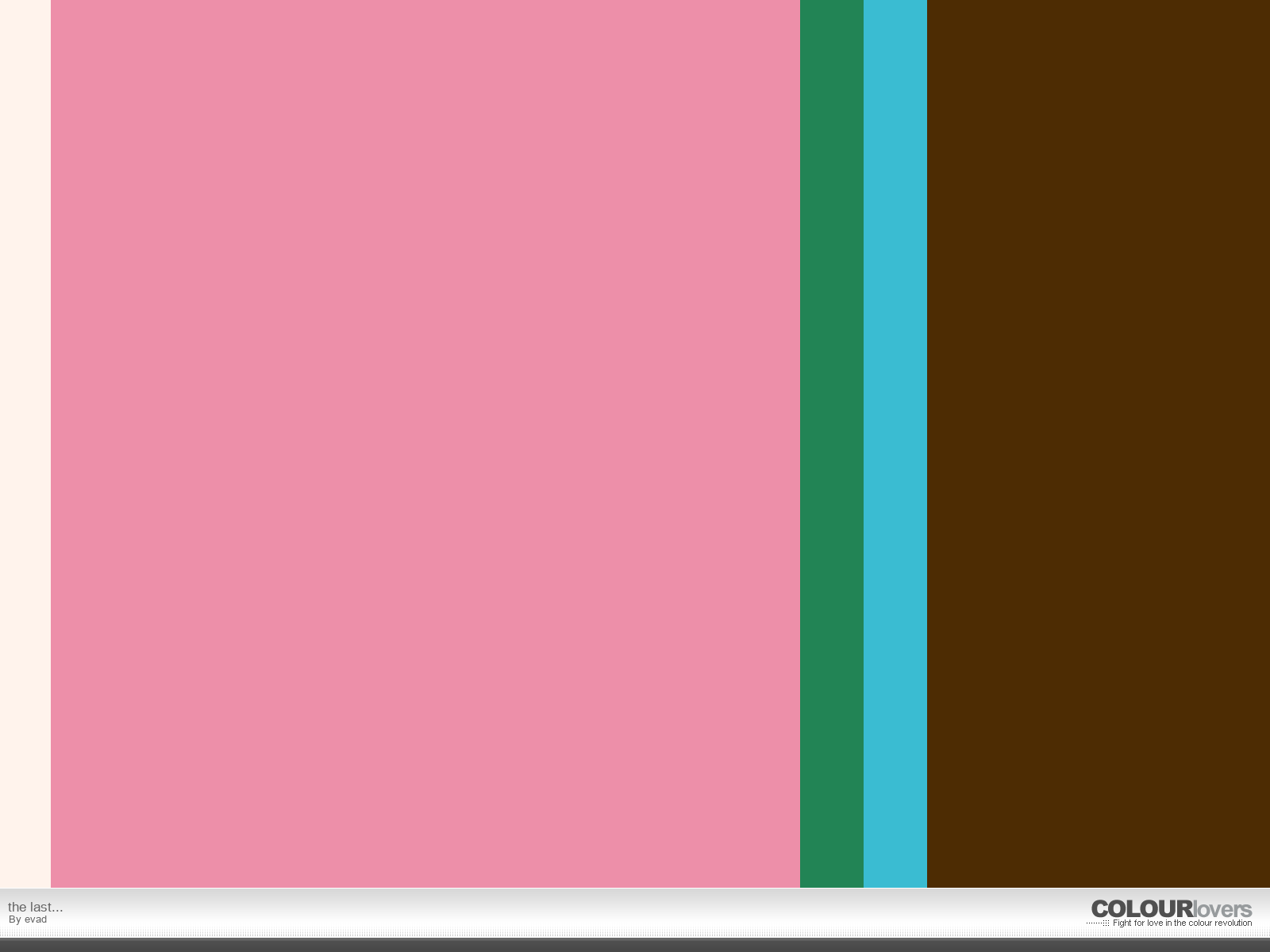The width and height of the screenshot is (1270, 952).
Task: Choose the turquoise blue stripe
Action: coord(895,443)
